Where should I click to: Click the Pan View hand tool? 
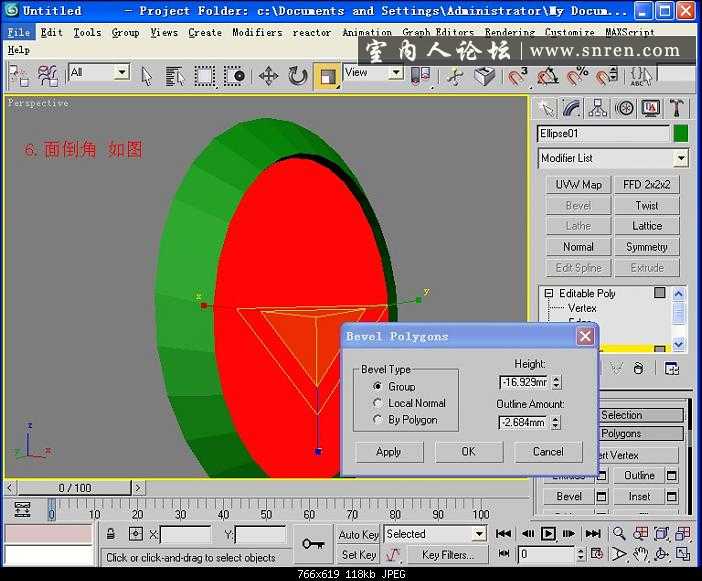[x=641, y=554]
